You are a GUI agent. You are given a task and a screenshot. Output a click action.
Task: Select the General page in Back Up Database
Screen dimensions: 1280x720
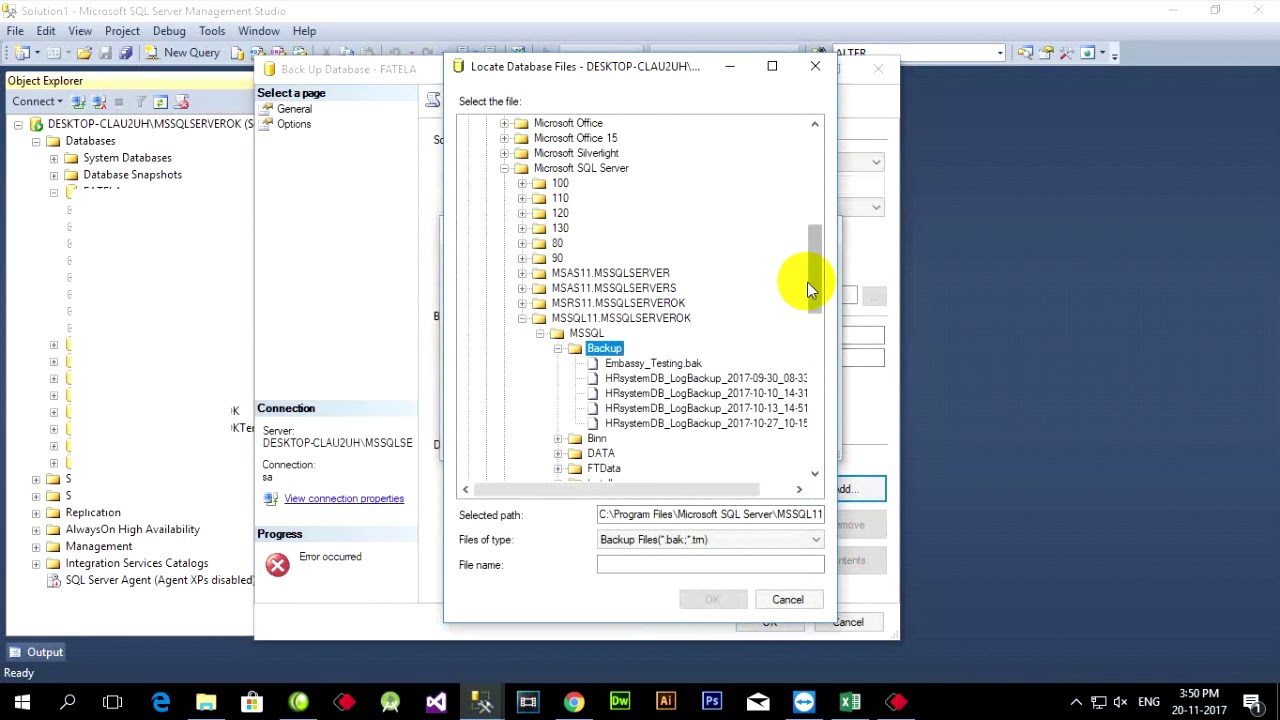pos(294,109)
